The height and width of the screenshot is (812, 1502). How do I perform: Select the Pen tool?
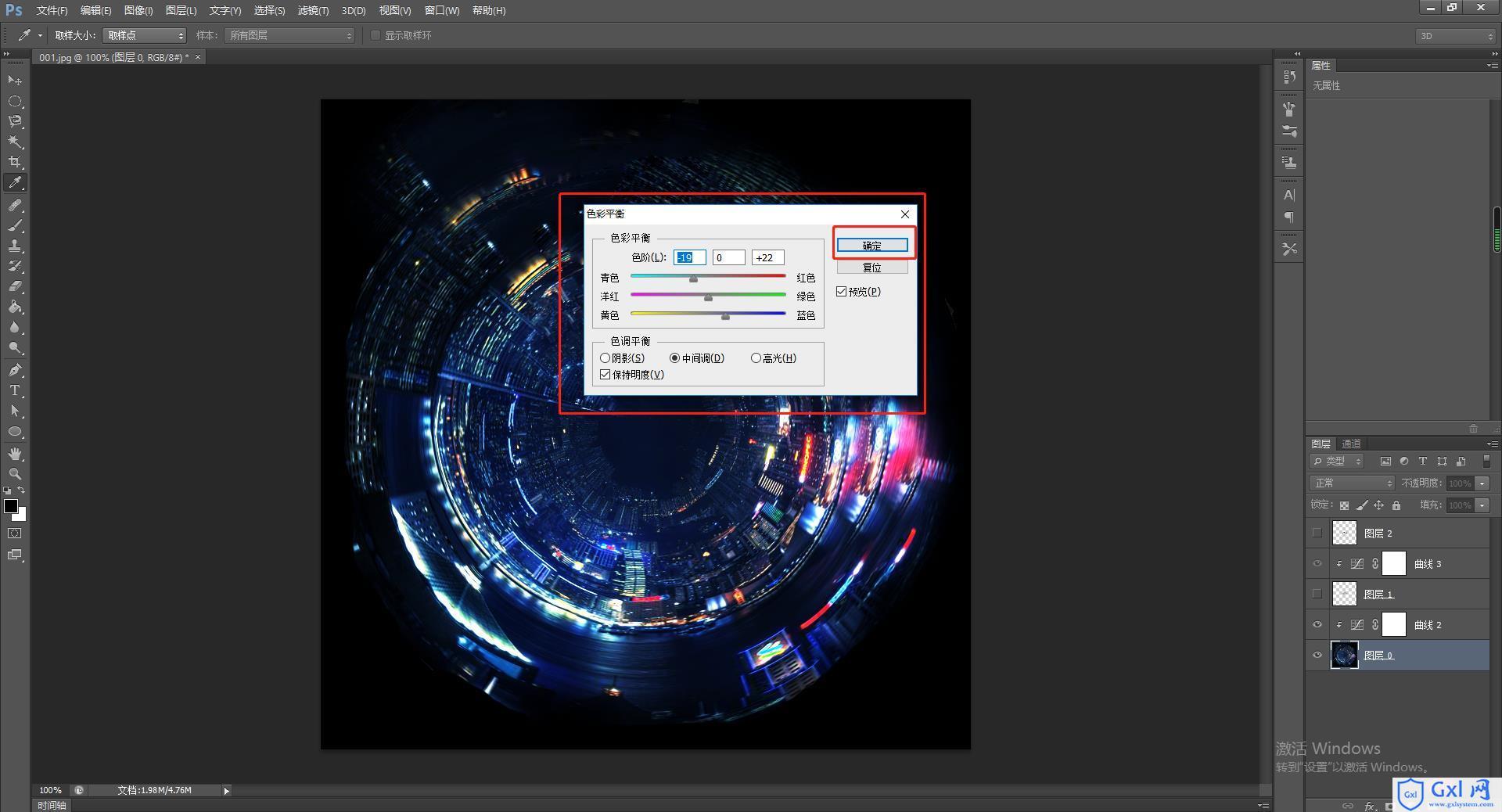tap(15, 370)
